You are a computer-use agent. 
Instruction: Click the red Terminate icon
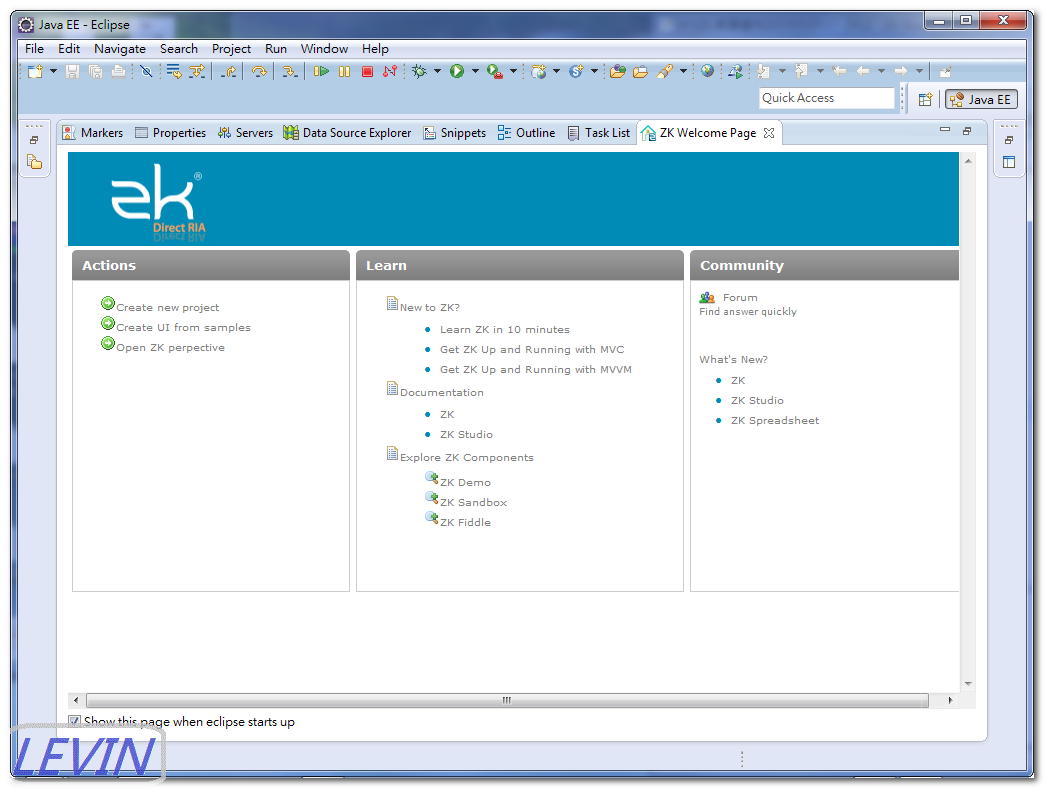[367, 71]
